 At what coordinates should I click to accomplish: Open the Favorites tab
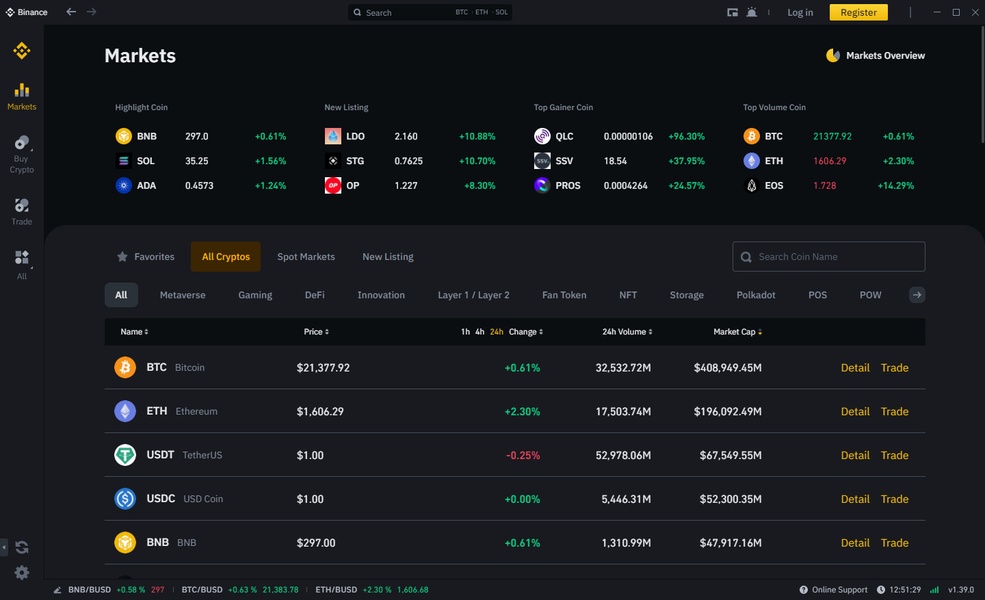pyautogui.click(x=145, y=257)
